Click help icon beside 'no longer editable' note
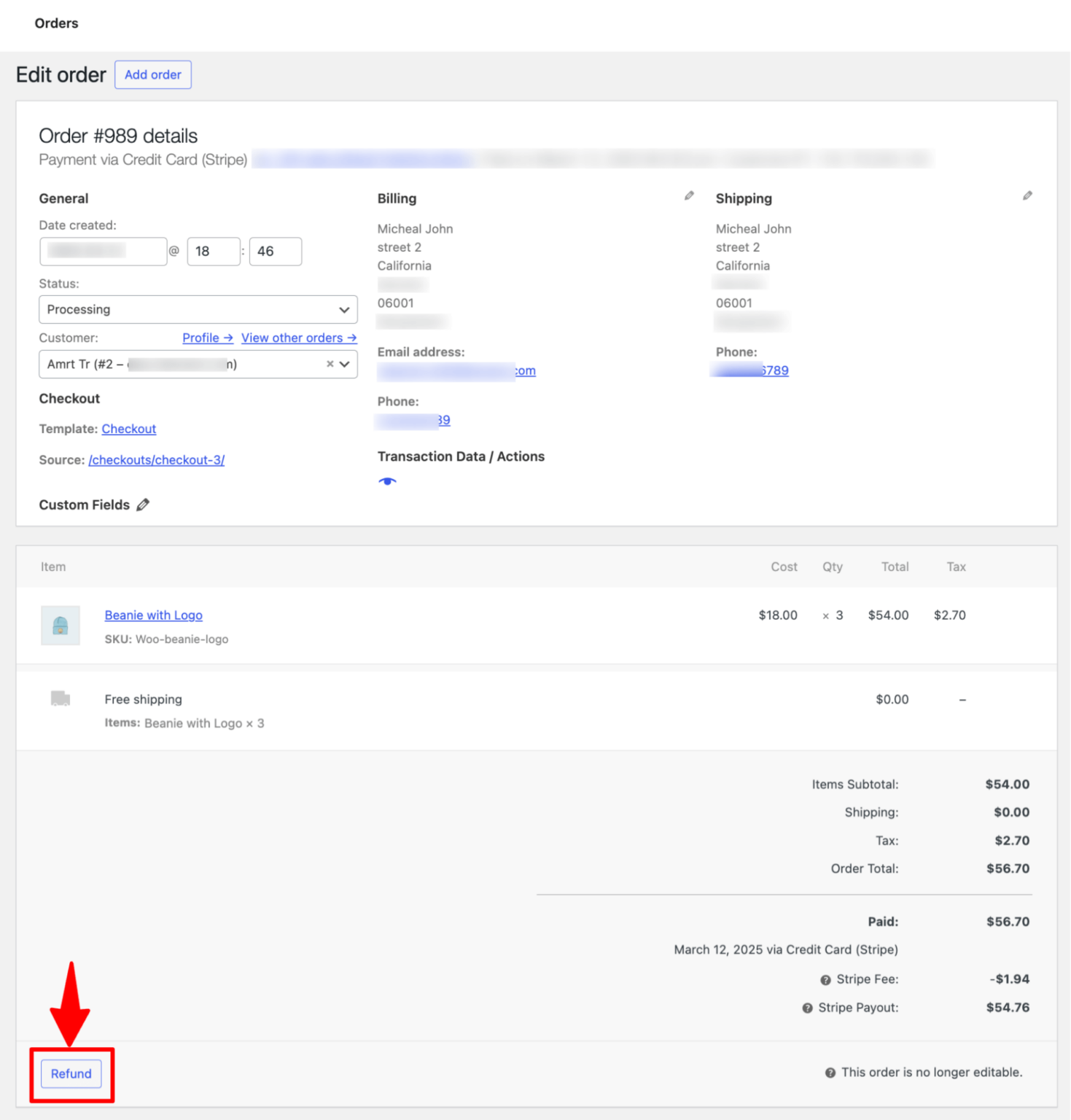Screen dimensions: 1071x1120 [x=829, y=1072]
